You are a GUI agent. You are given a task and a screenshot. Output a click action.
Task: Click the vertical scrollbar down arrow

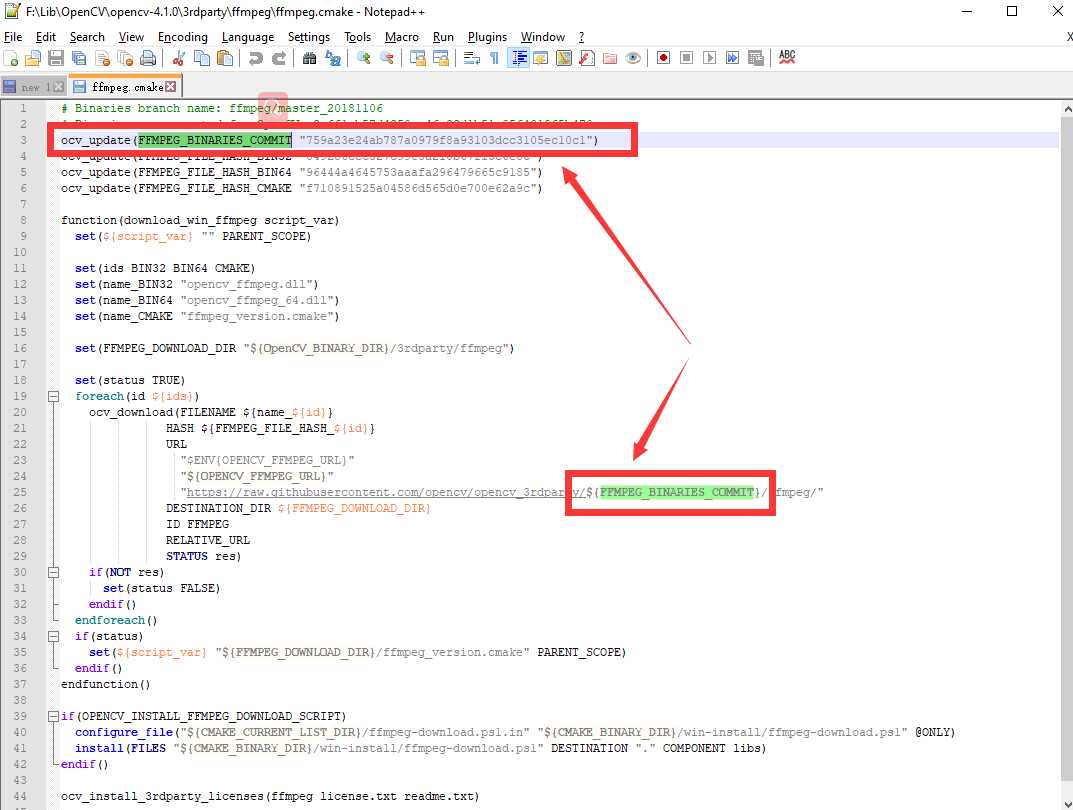click(1067, 804)
